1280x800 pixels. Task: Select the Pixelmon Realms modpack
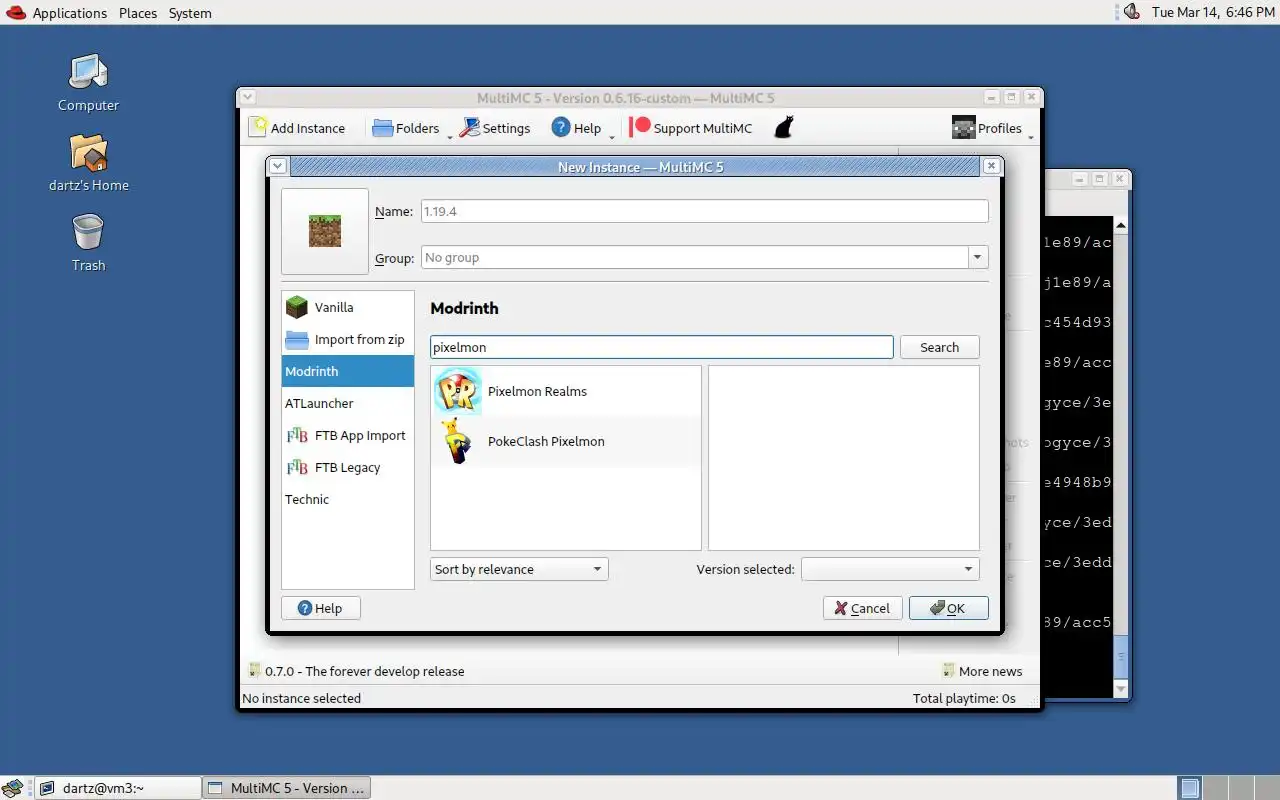[x=566, y=391]
